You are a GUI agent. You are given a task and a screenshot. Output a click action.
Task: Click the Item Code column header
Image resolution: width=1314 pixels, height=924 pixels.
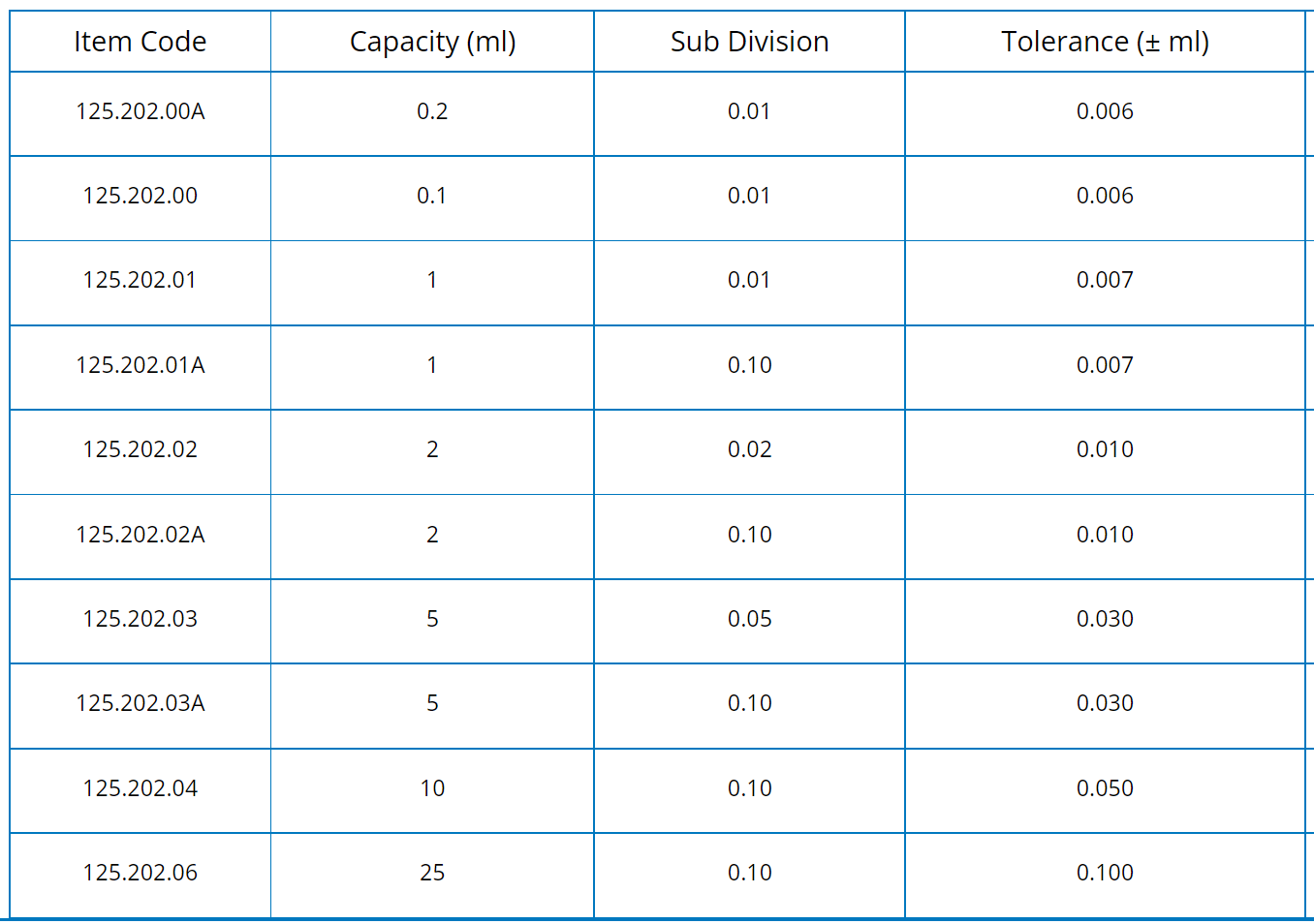tap(141, 42)
